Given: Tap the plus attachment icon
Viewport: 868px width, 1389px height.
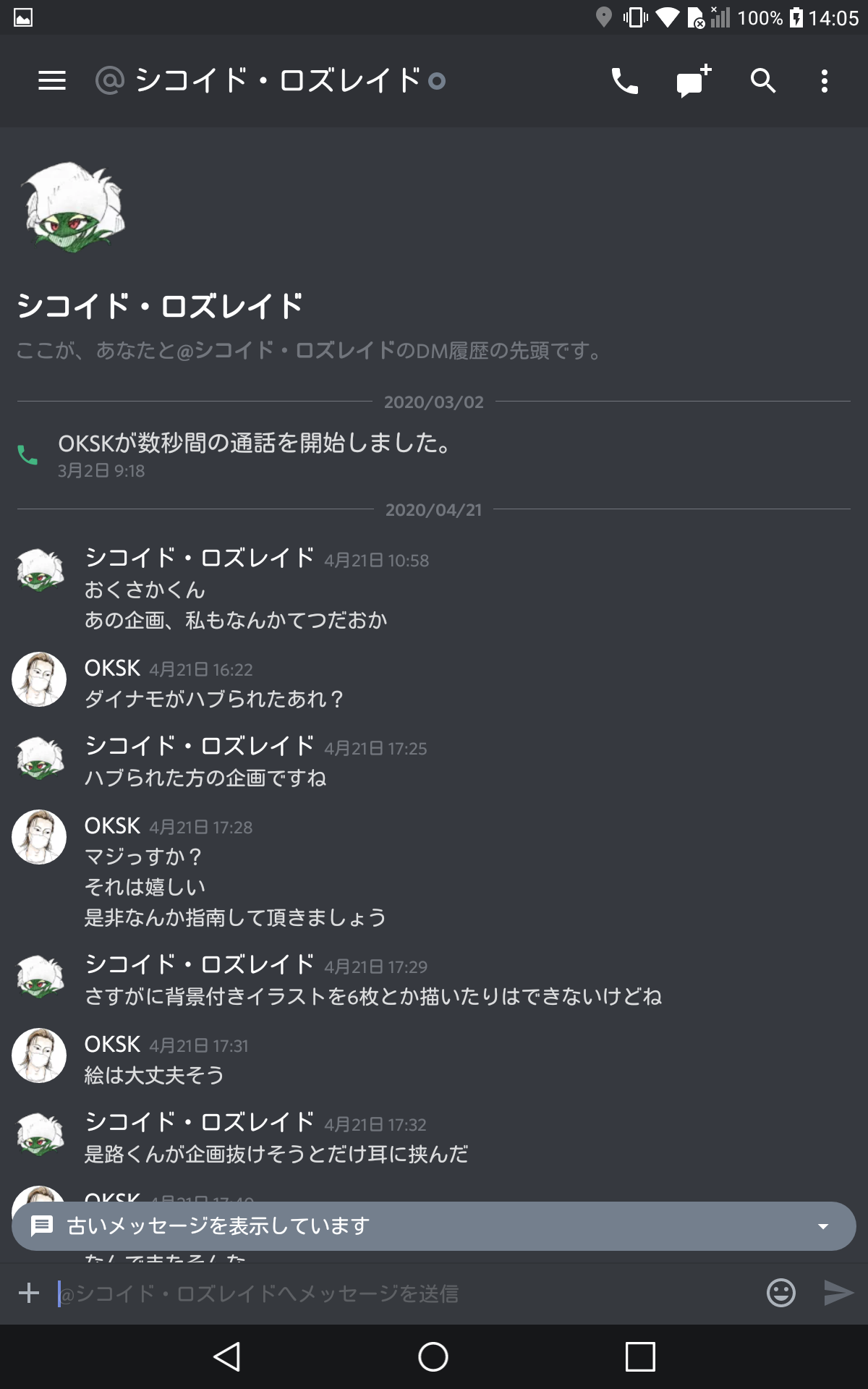Looking at the screenshot, I should [x=29, y=1293].
